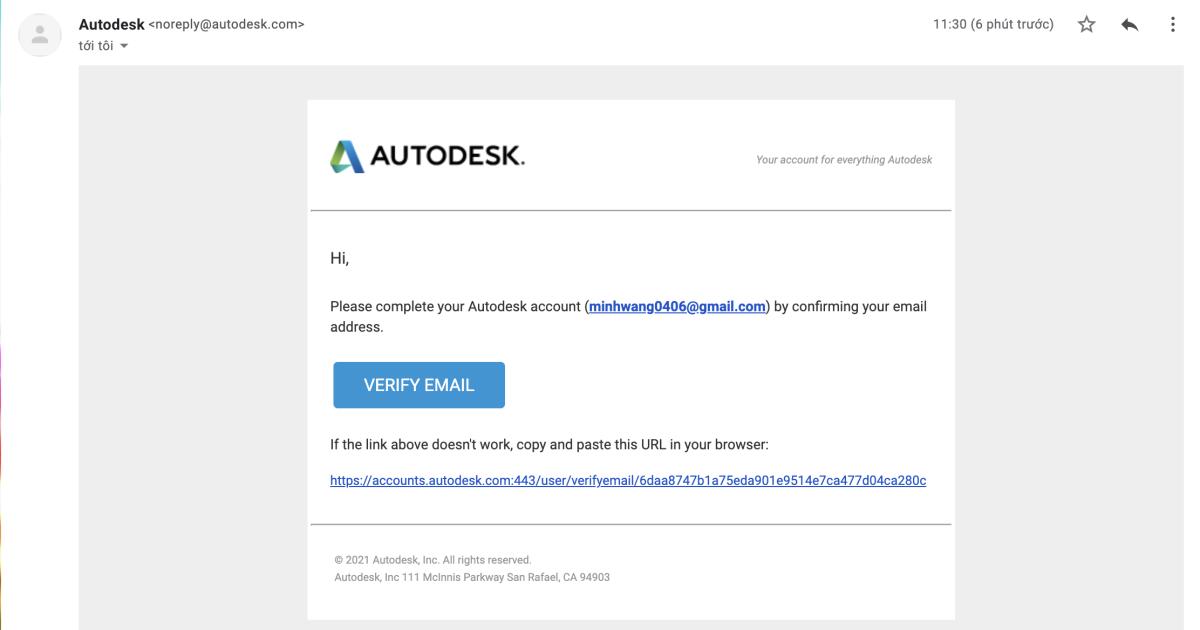Image resolution: width=1200 pixels, height=630 pixels.
Task: Click the "Please complete your Autodesk account" text
Action: [x=455, y=307]
